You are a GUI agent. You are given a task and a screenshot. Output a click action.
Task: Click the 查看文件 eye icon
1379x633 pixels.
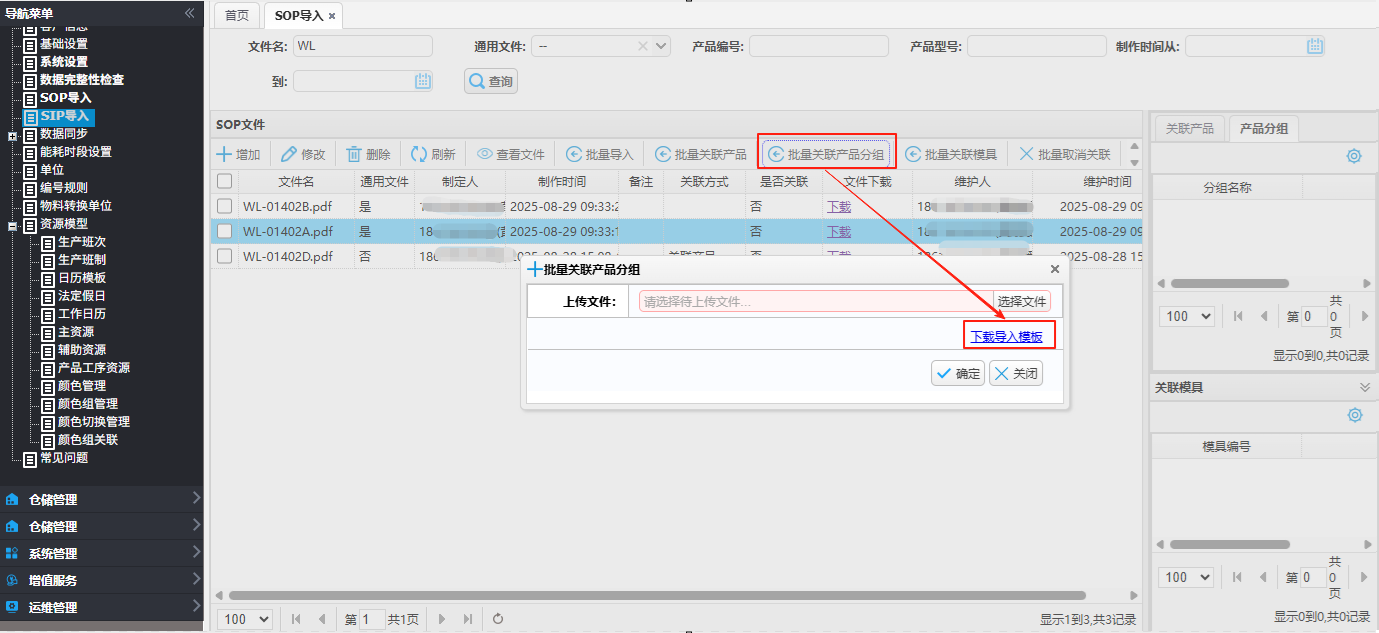pos(484,154)
